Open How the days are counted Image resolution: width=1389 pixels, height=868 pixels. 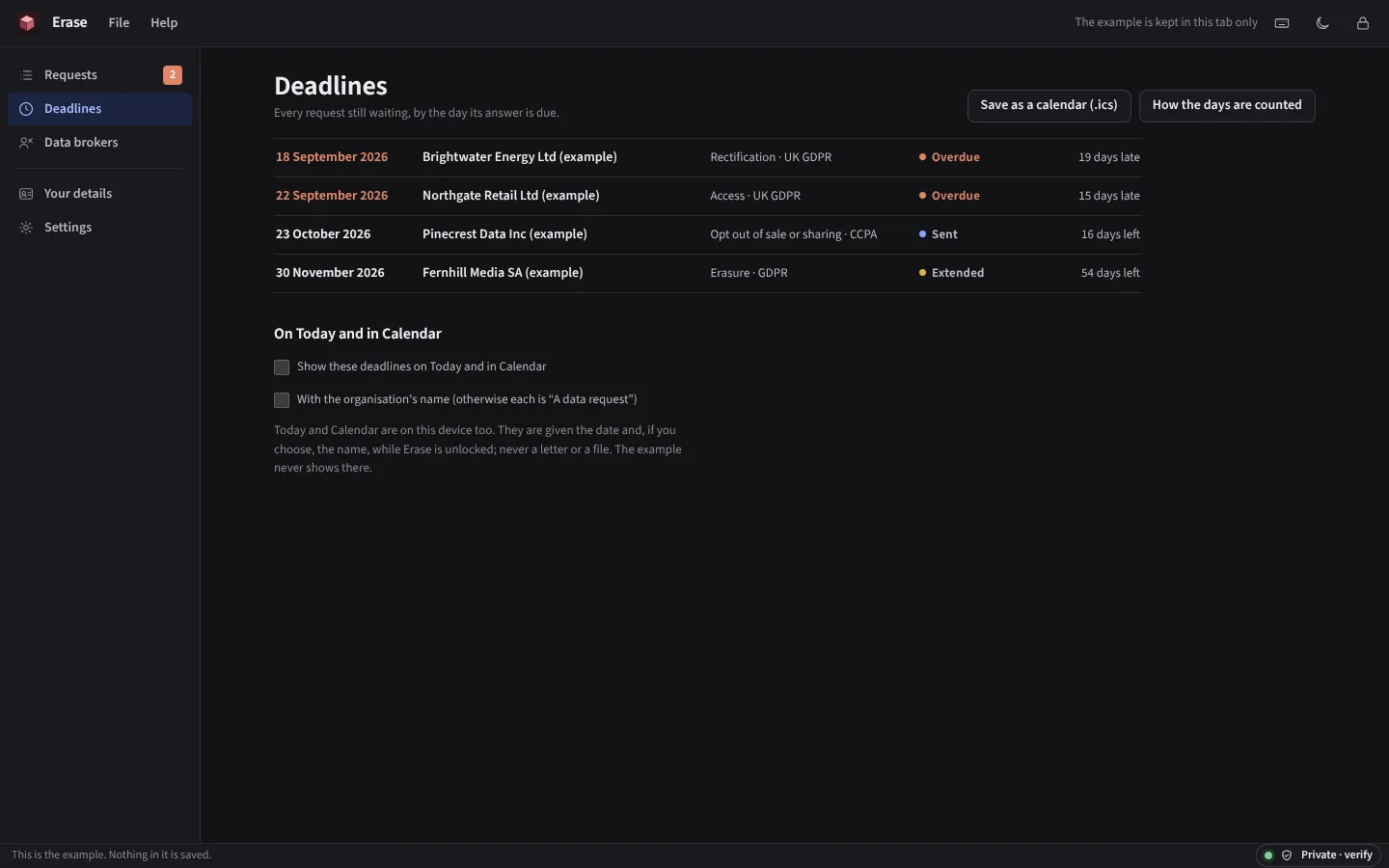(1227, 106)
